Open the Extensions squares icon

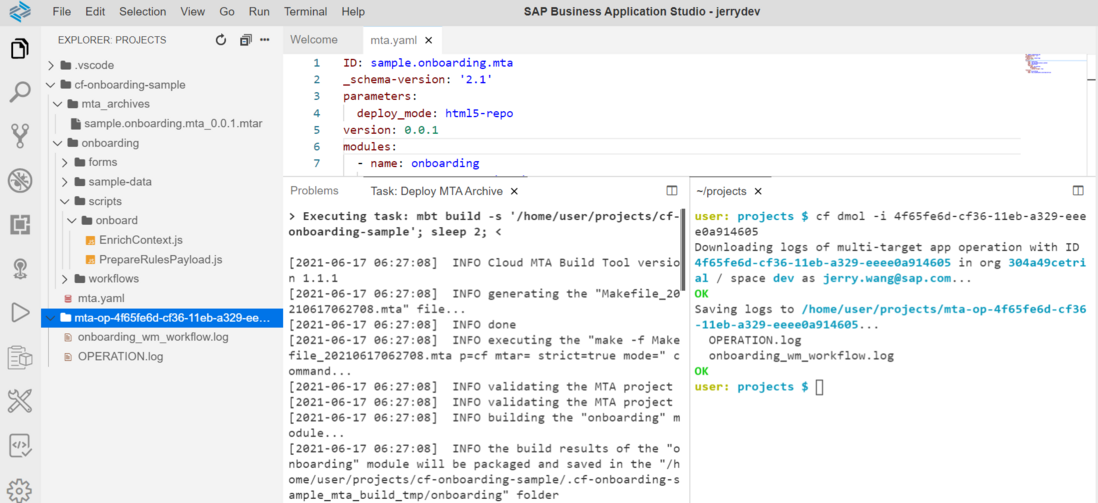pyautogui.click(x=20, y=225)
